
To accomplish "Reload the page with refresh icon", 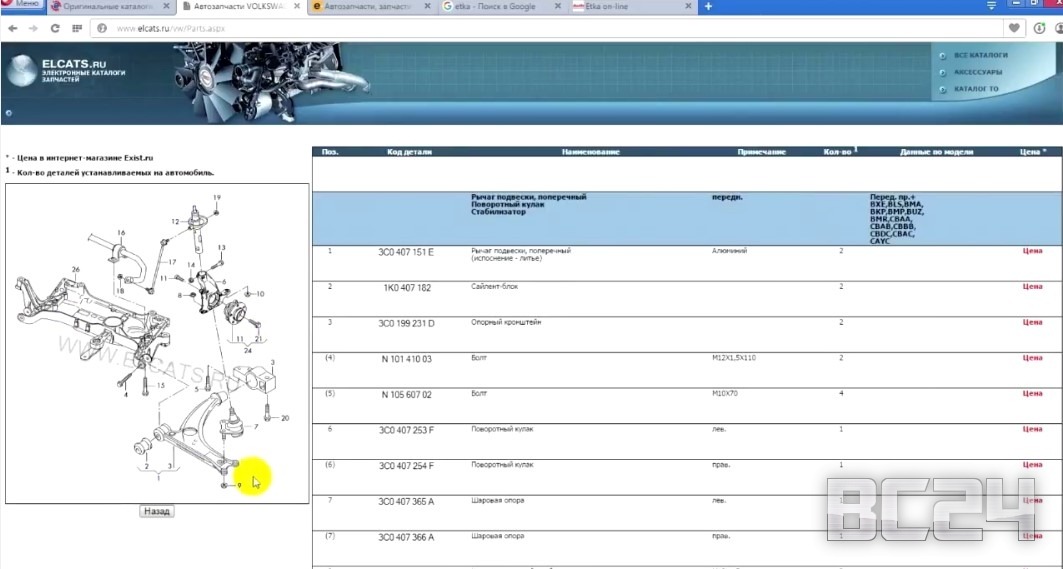I will click(x=55, y=28).
